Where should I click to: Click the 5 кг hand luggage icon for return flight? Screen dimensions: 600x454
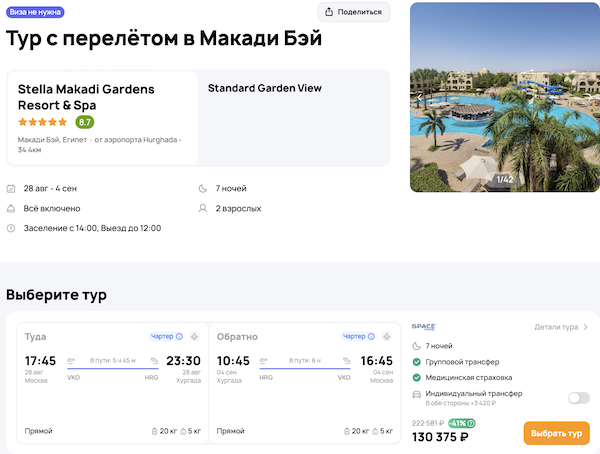pos(376,431)
